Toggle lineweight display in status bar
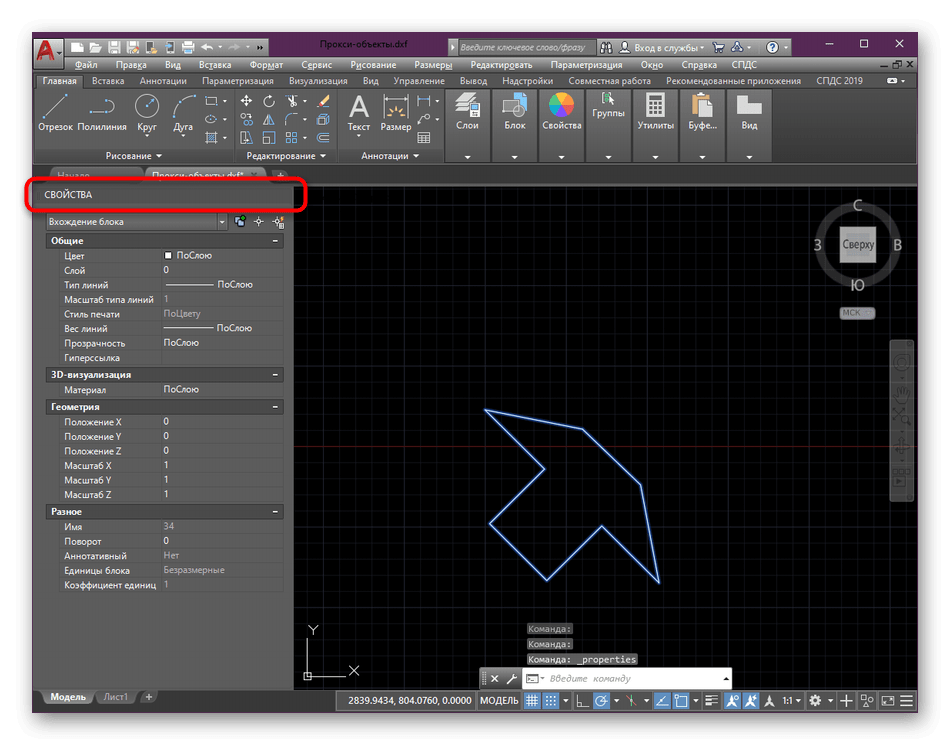 tap(711, 701)
